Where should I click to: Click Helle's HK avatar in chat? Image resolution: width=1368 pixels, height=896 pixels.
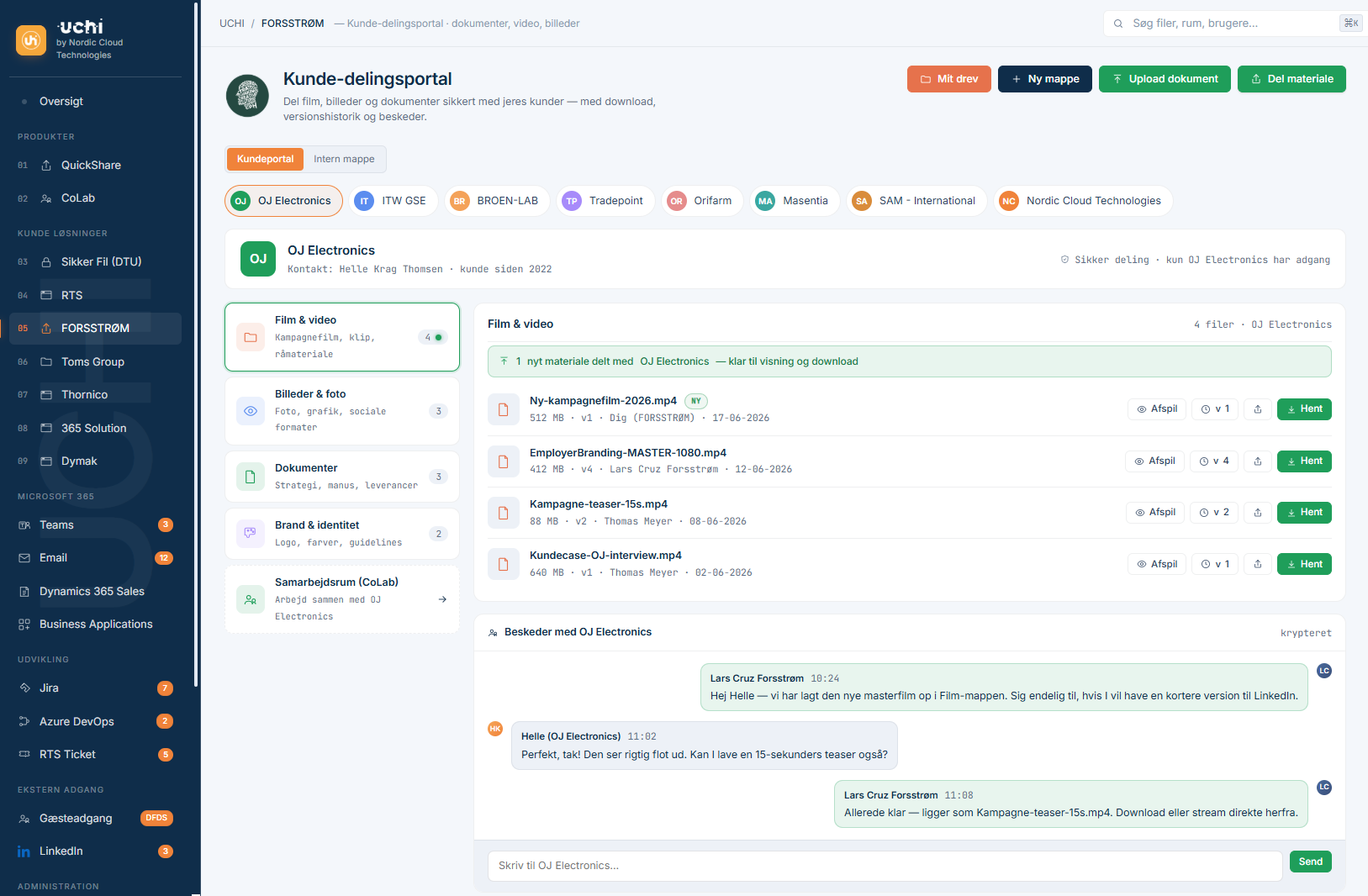tap(495, 729)
